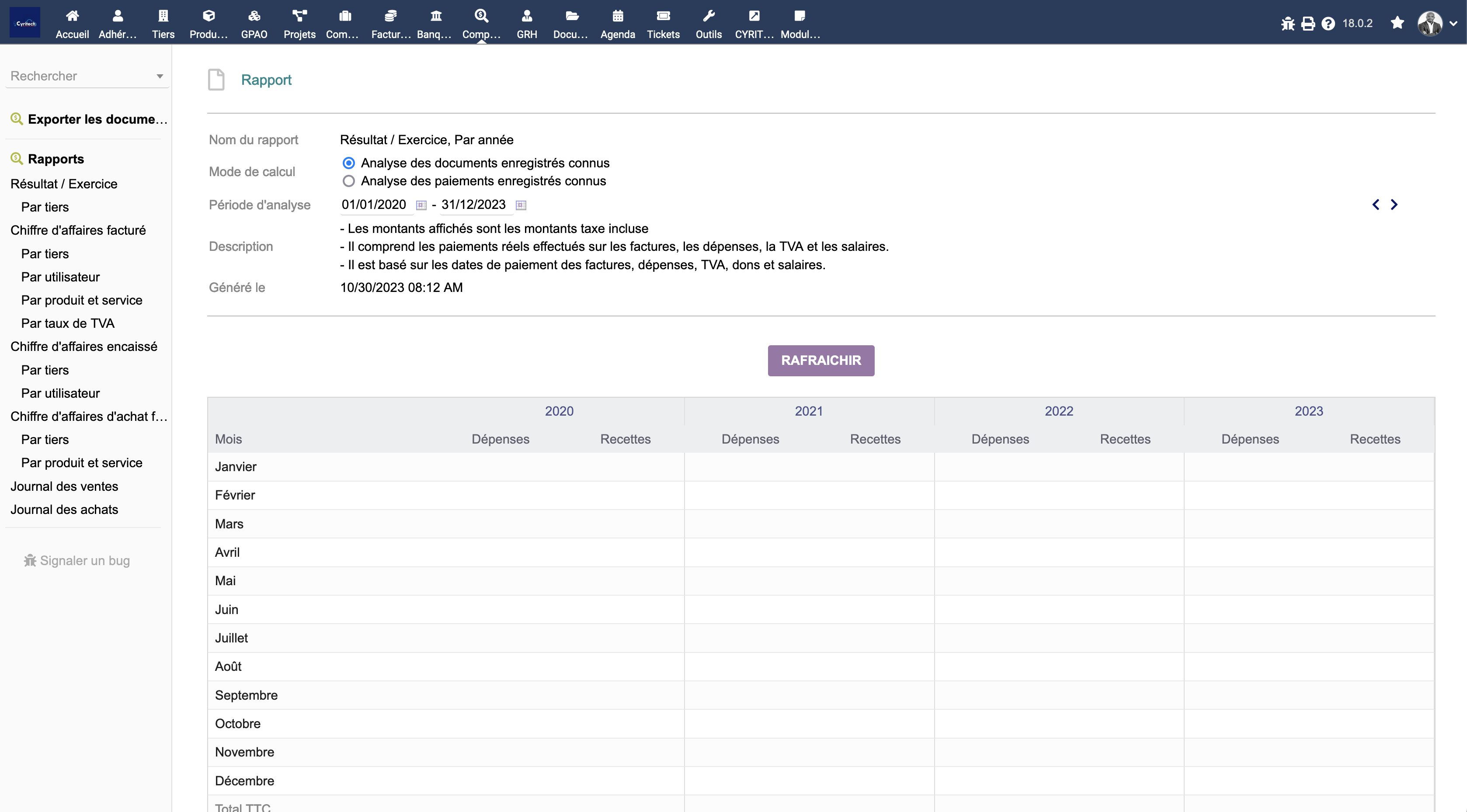Viewport: 1467px width, 812px height.
Task: Open Chiffre d'affaires facturé report
Action: (x=78, y=230)
